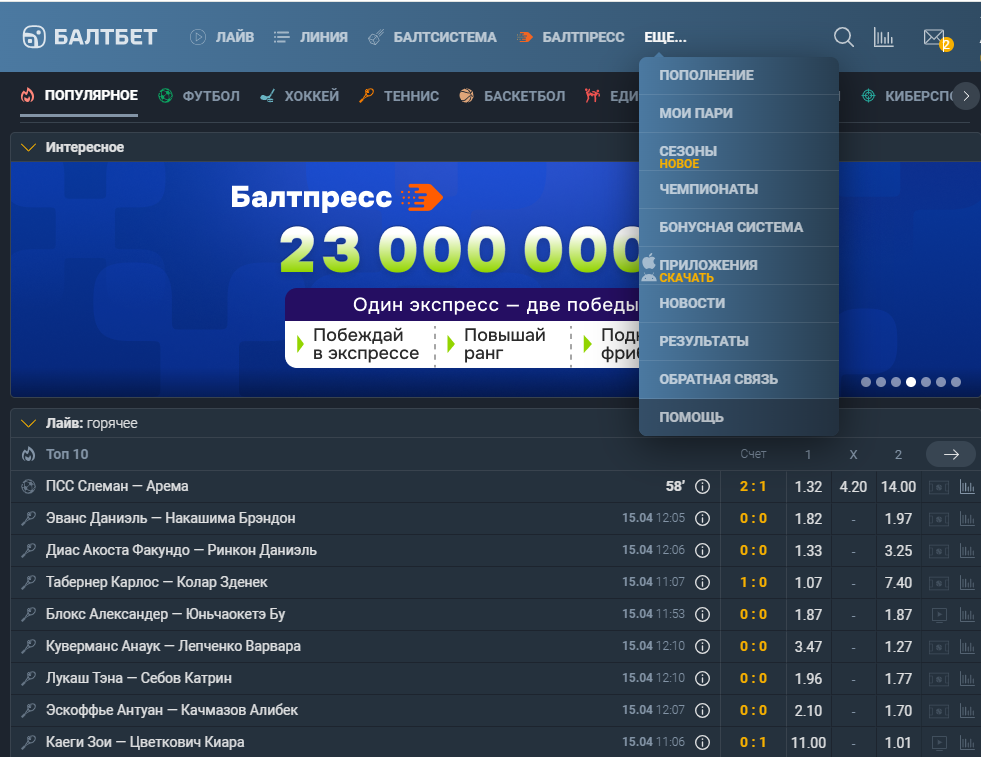Image resolution: width=981 pixels, height=757 pixels.
Task: Click info icon for Табернер Карлос — Колар Зденек
Action: (x=703, y=582)
